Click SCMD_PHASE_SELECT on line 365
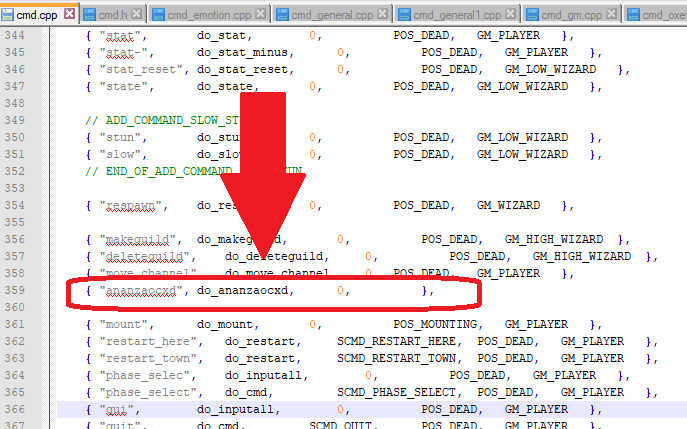The image size is (687, 429). coord(397,392)
